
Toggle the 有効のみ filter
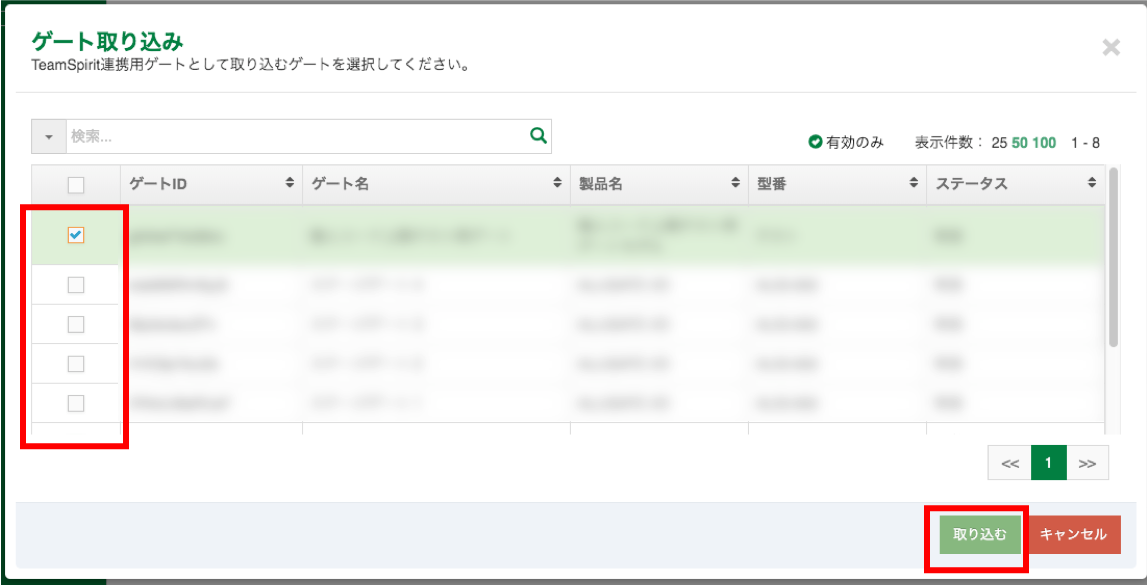pyautogui.click(x=846, y=143)
